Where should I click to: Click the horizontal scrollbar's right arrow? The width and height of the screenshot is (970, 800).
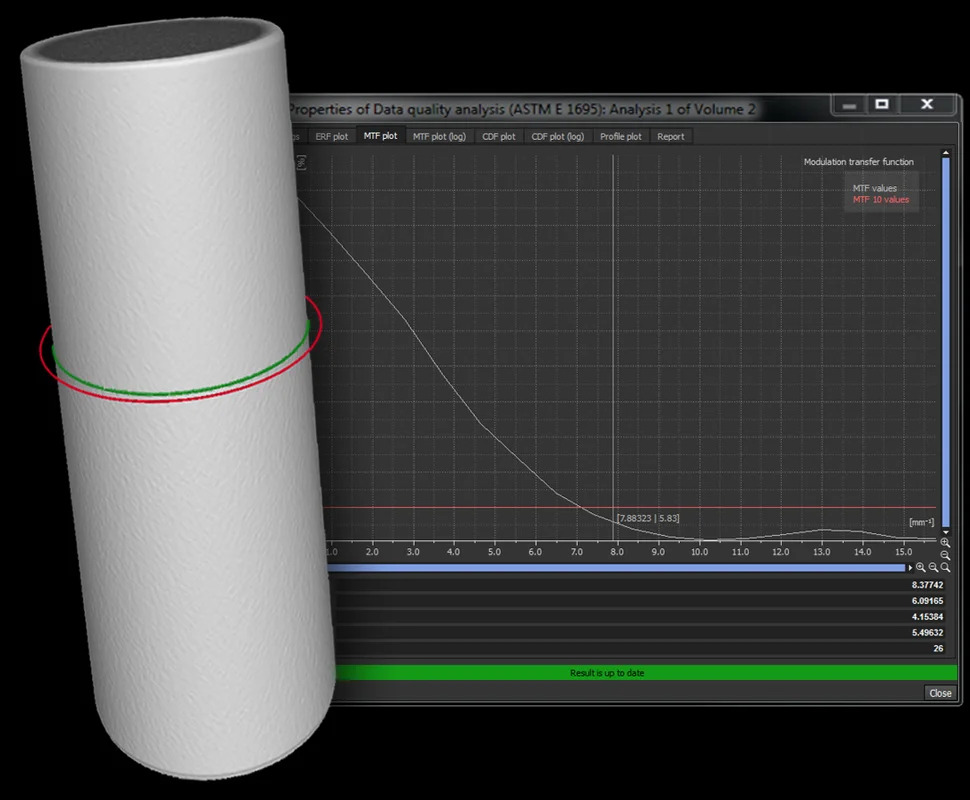(909, 567)
